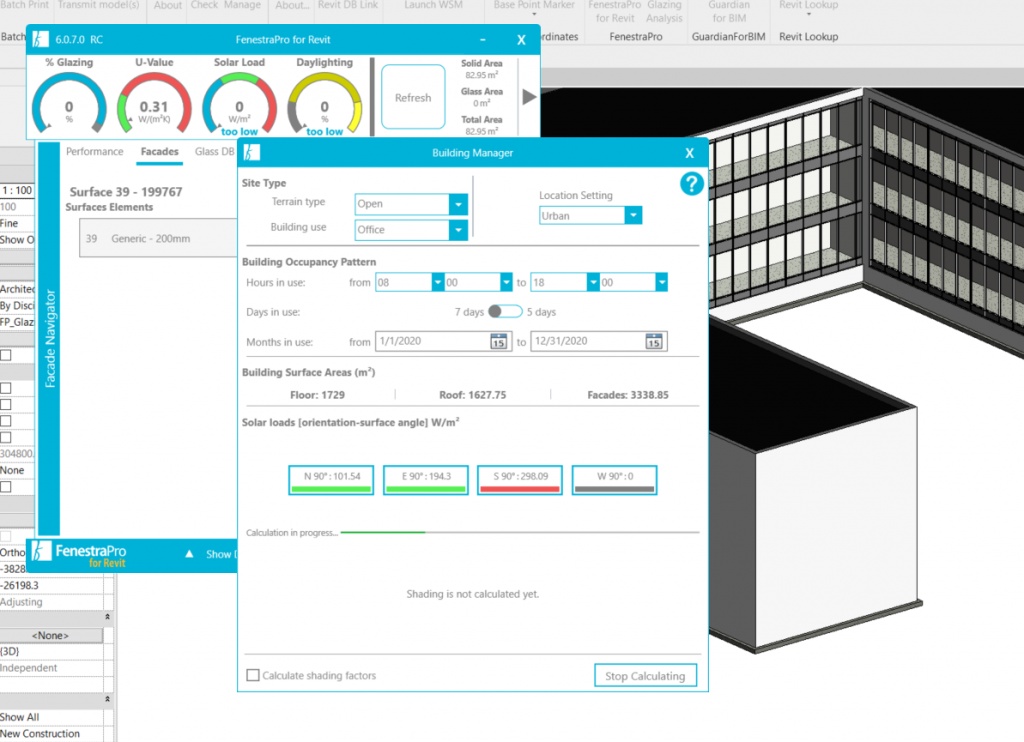The width and height of the screenshot is (1024, 742).
Task: Click the Stop Calculating button
Action: (645, 676)
